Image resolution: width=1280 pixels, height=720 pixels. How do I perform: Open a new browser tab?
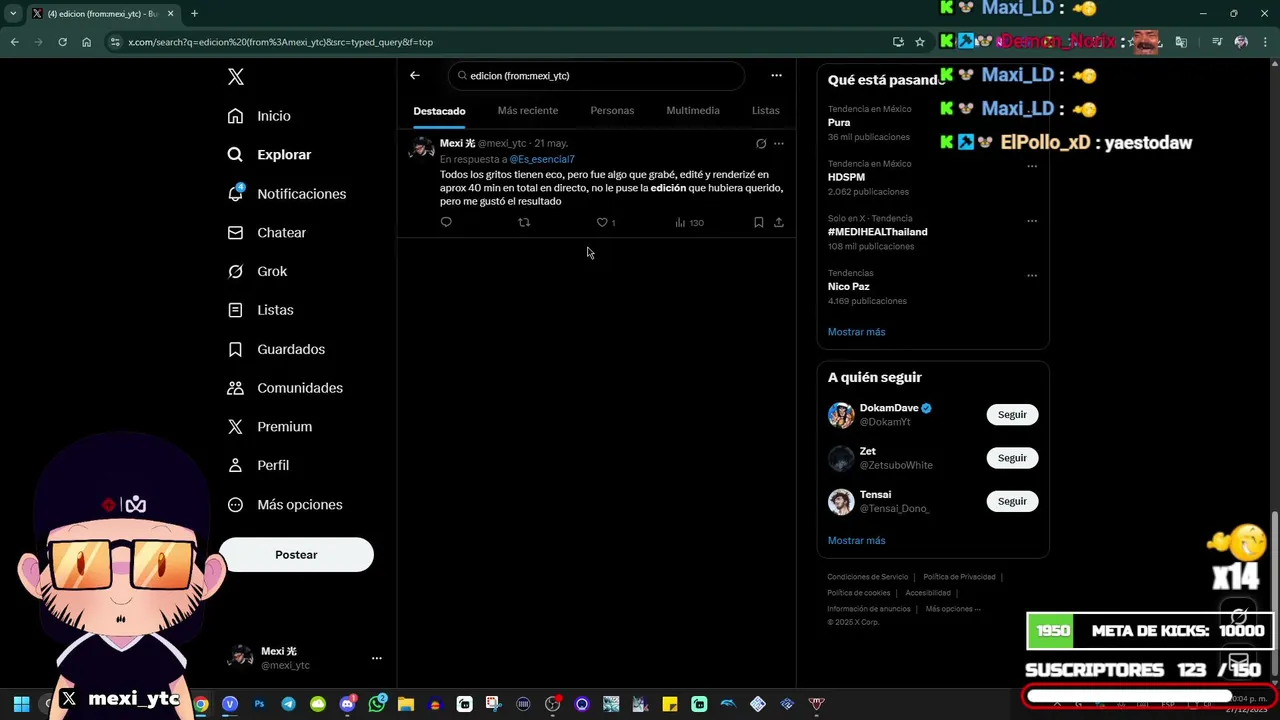194,14
